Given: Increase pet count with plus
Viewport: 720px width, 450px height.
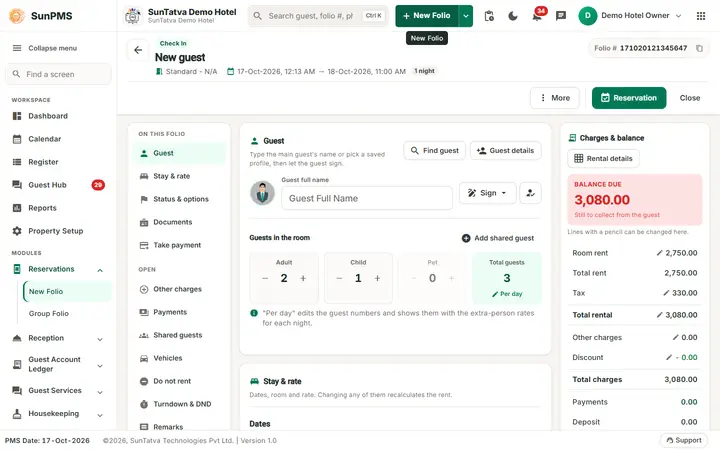Looking at the screenshot, I should click(452, 278).
